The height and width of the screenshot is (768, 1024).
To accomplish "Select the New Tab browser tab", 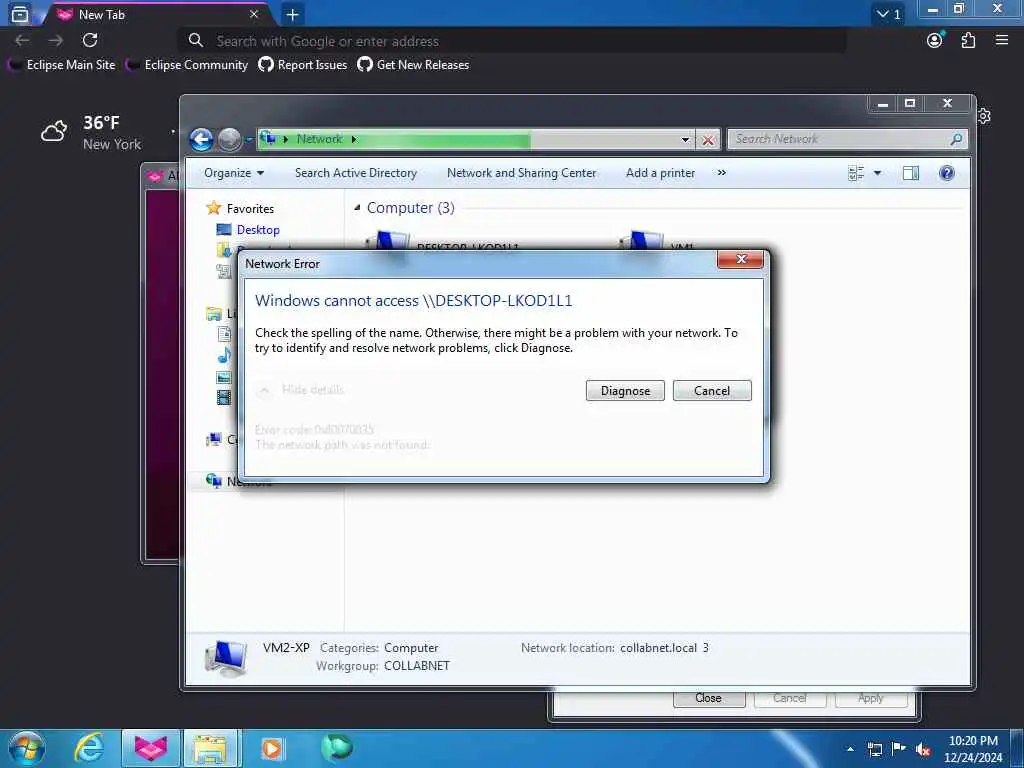I will point(157,14).
